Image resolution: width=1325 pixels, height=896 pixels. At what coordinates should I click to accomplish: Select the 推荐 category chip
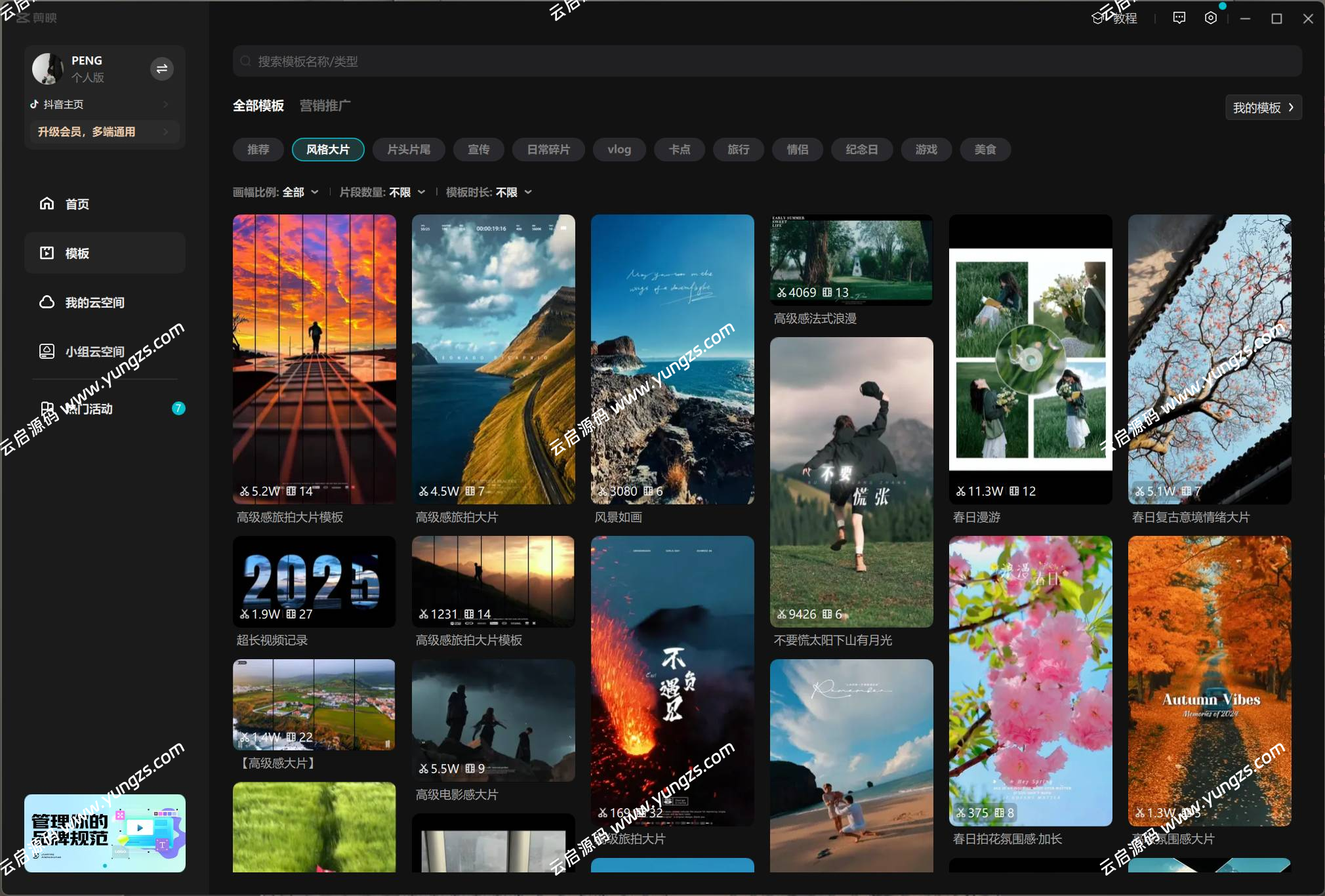258,150
